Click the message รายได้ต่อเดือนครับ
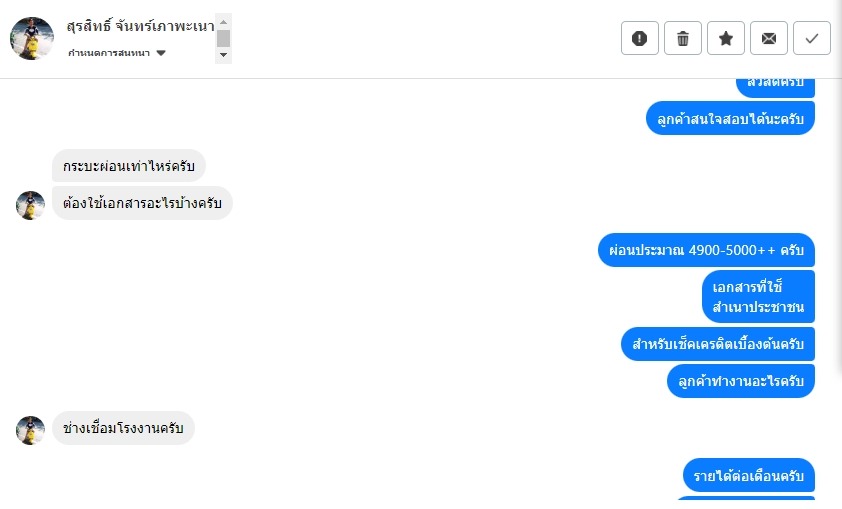842x509 pixels. 749,474
